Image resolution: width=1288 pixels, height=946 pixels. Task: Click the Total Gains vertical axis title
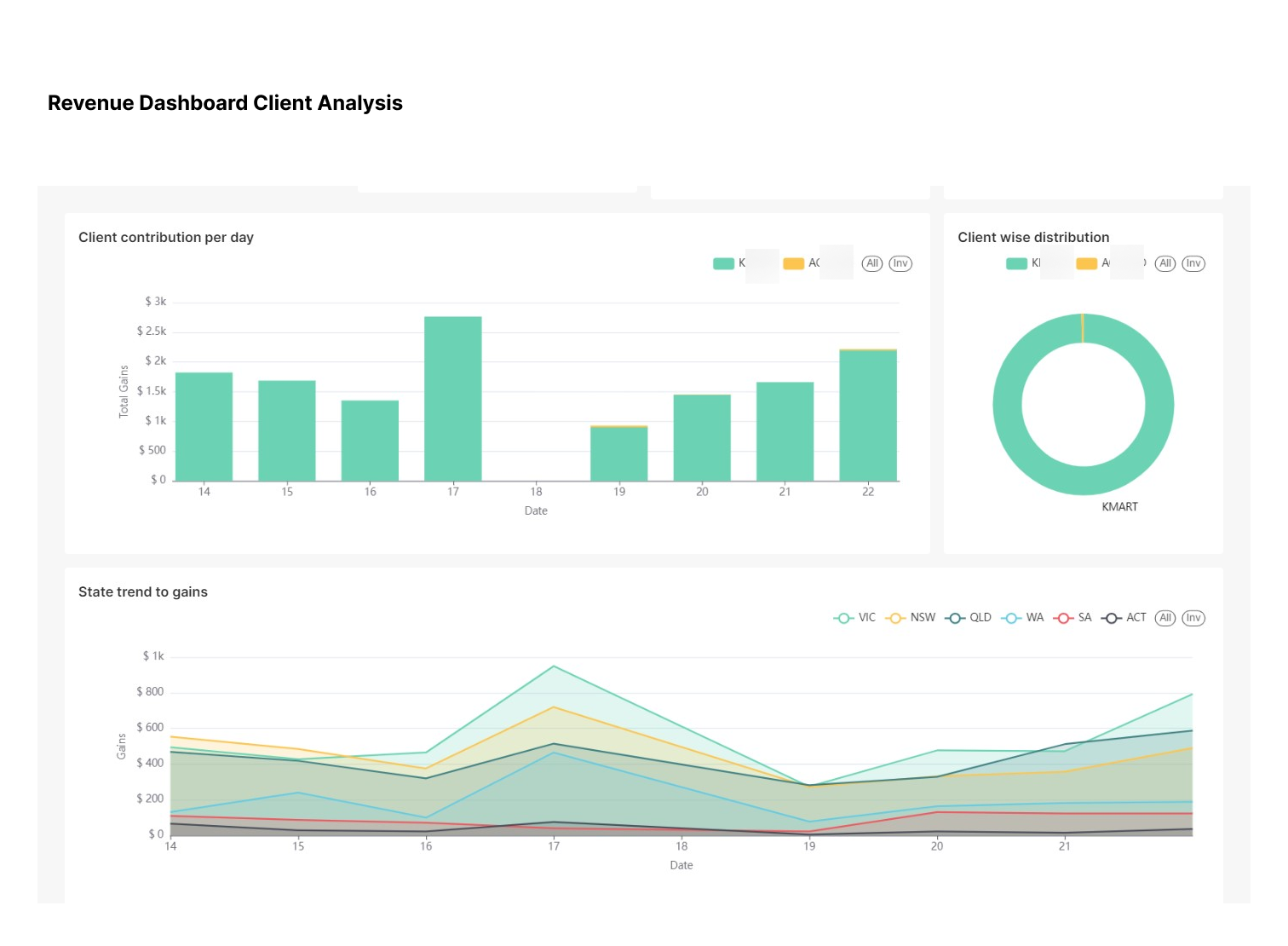pos(124,391)
